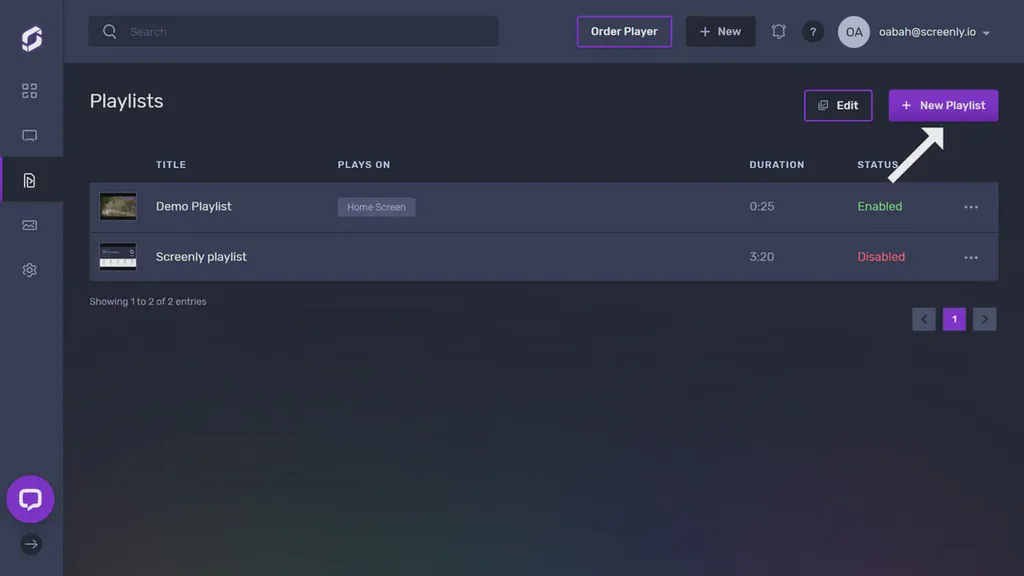Open the Screenly playlist ellipsis actions menu
The height and width of the screenshot is (576, 1024).
tap(970, 257)
